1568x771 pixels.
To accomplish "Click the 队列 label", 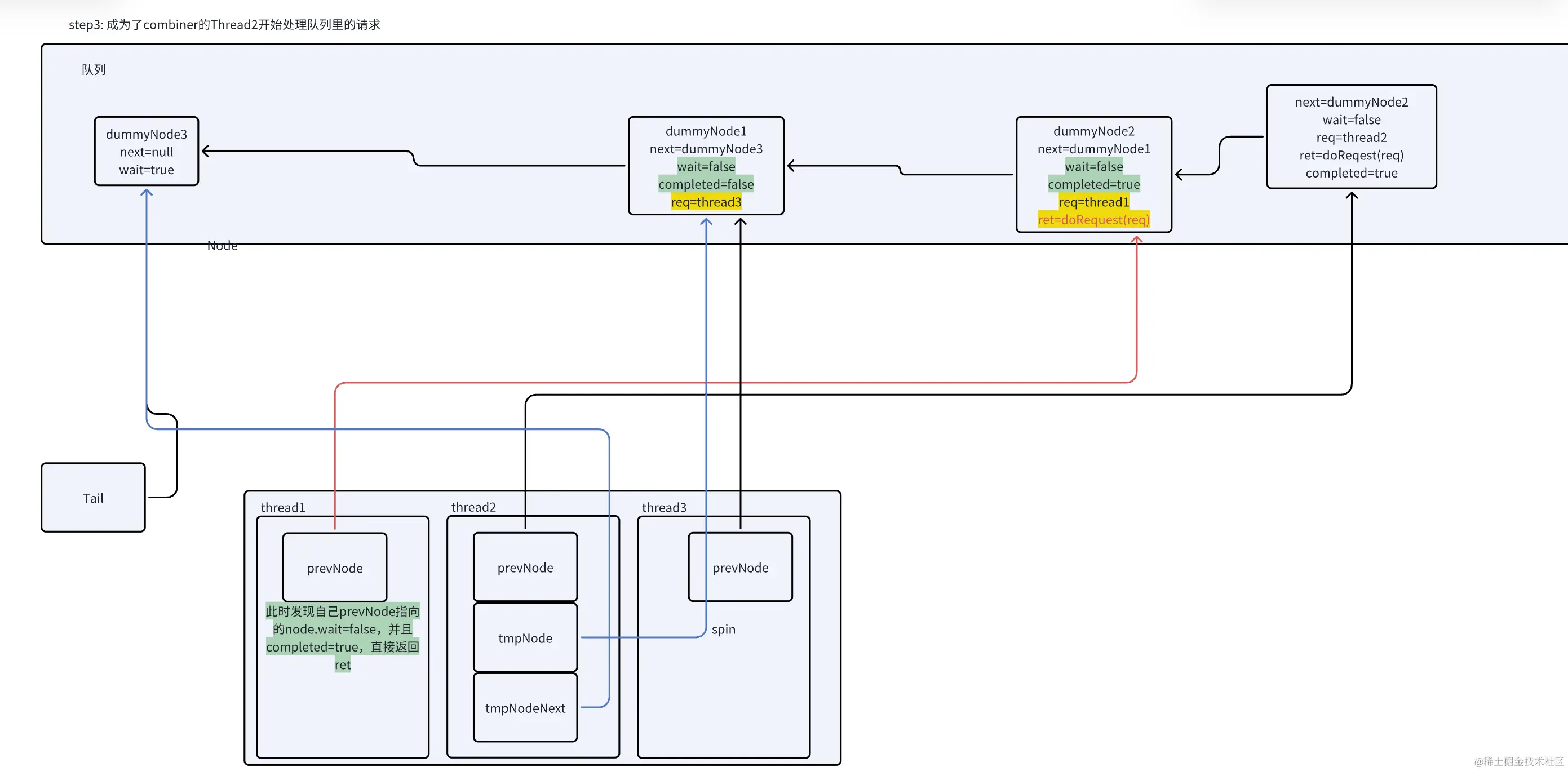I will [x=93, y=69].
